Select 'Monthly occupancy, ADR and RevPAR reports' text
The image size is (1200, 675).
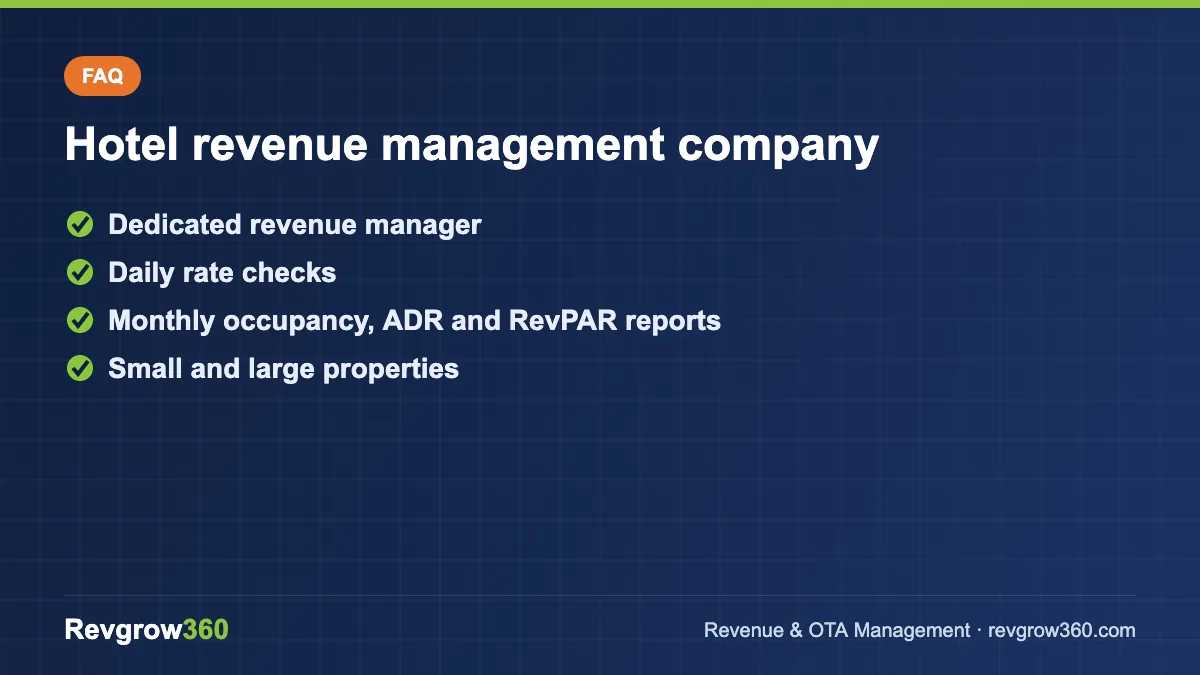tap(414, 321)
